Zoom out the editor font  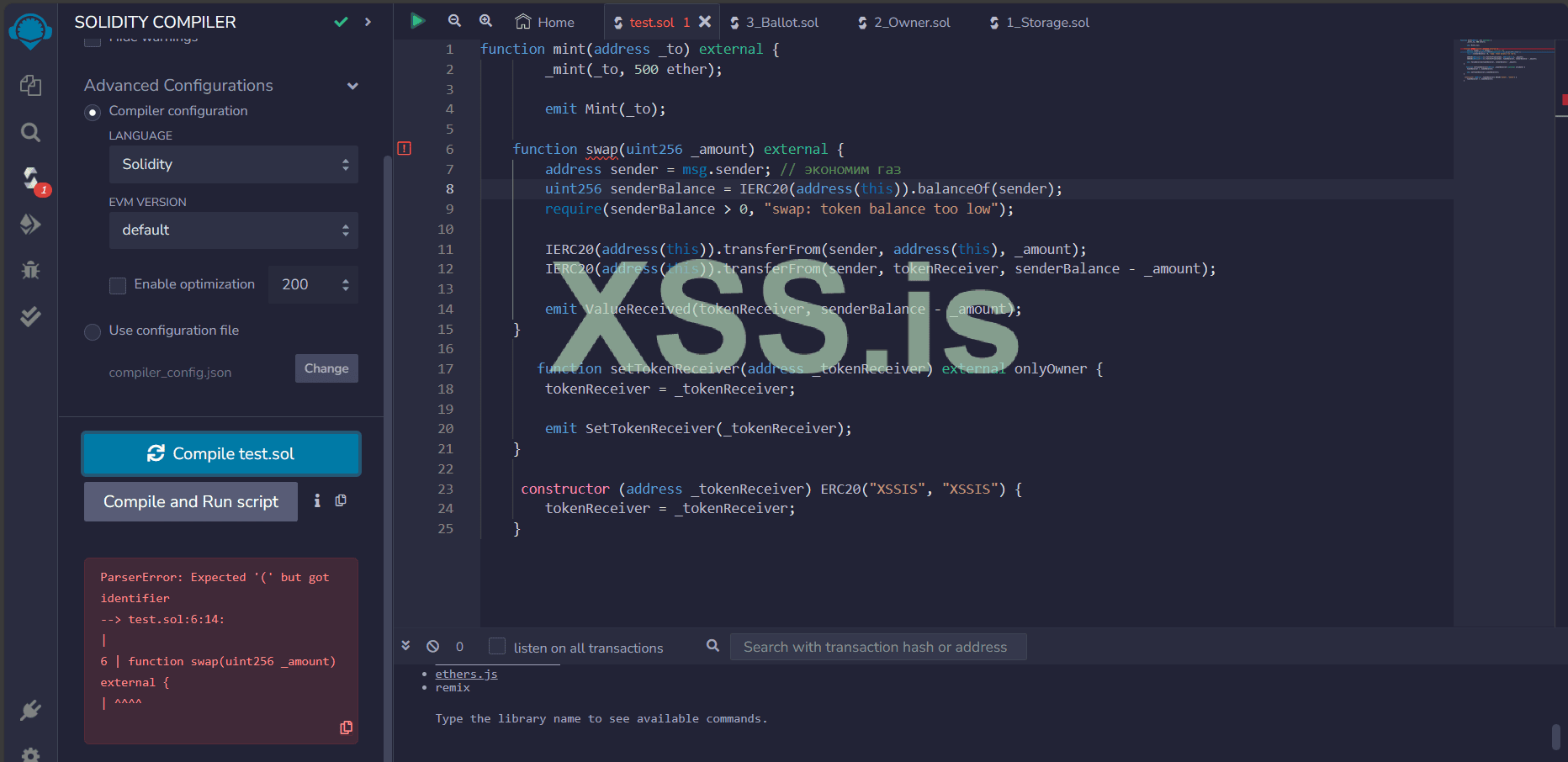[454, 21]
